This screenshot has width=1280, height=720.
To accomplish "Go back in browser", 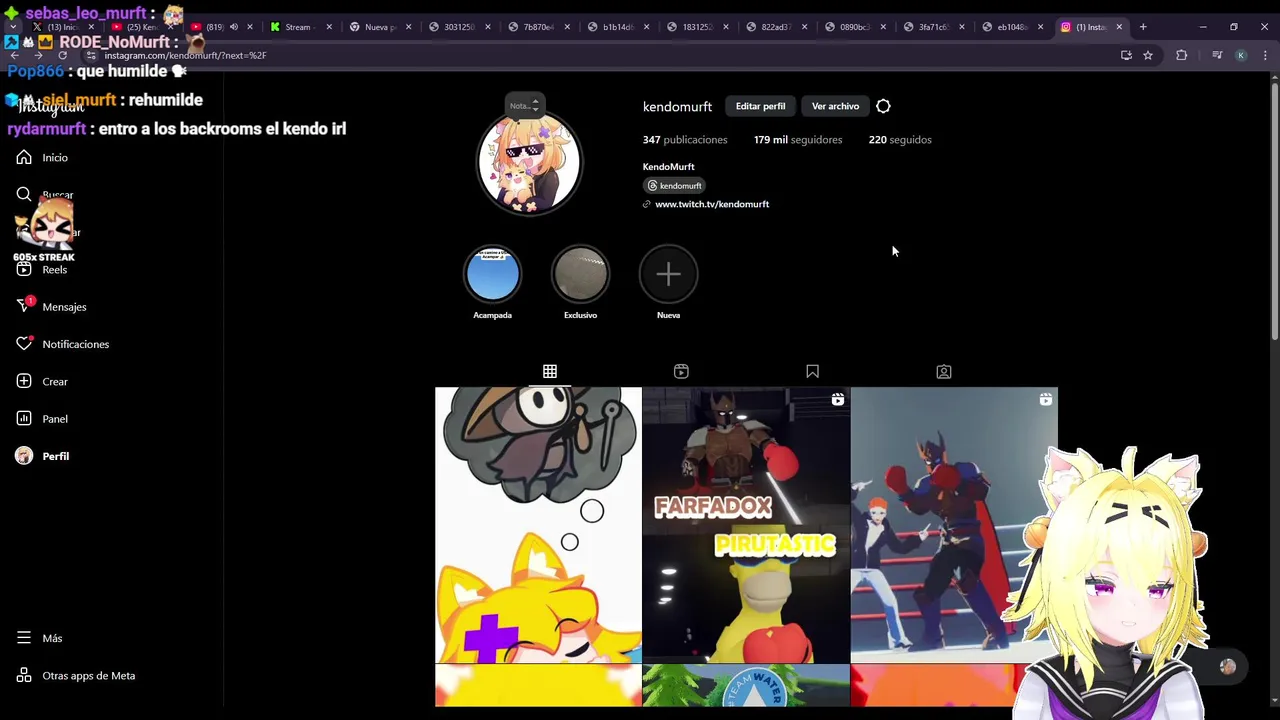I will click(x=14, y=55).
